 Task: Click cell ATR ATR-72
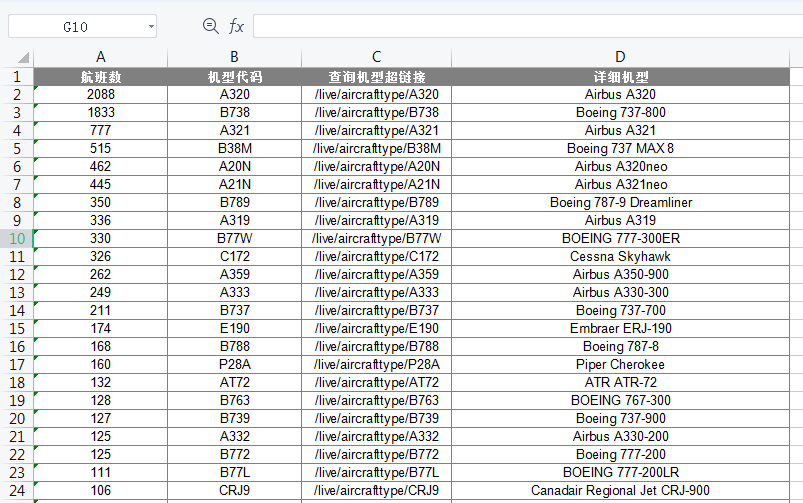(x=620, y=383)
